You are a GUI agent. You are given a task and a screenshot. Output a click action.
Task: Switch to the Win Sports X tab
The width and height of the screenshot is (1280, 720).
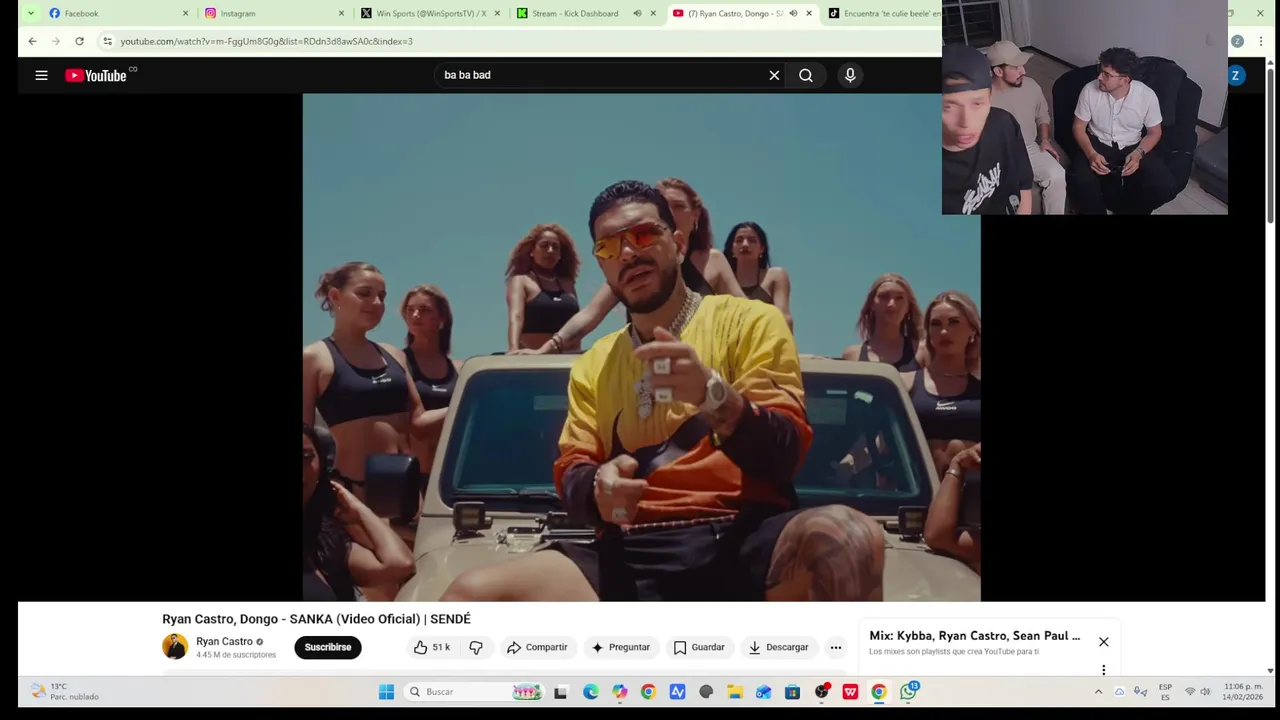click(430, 13)
